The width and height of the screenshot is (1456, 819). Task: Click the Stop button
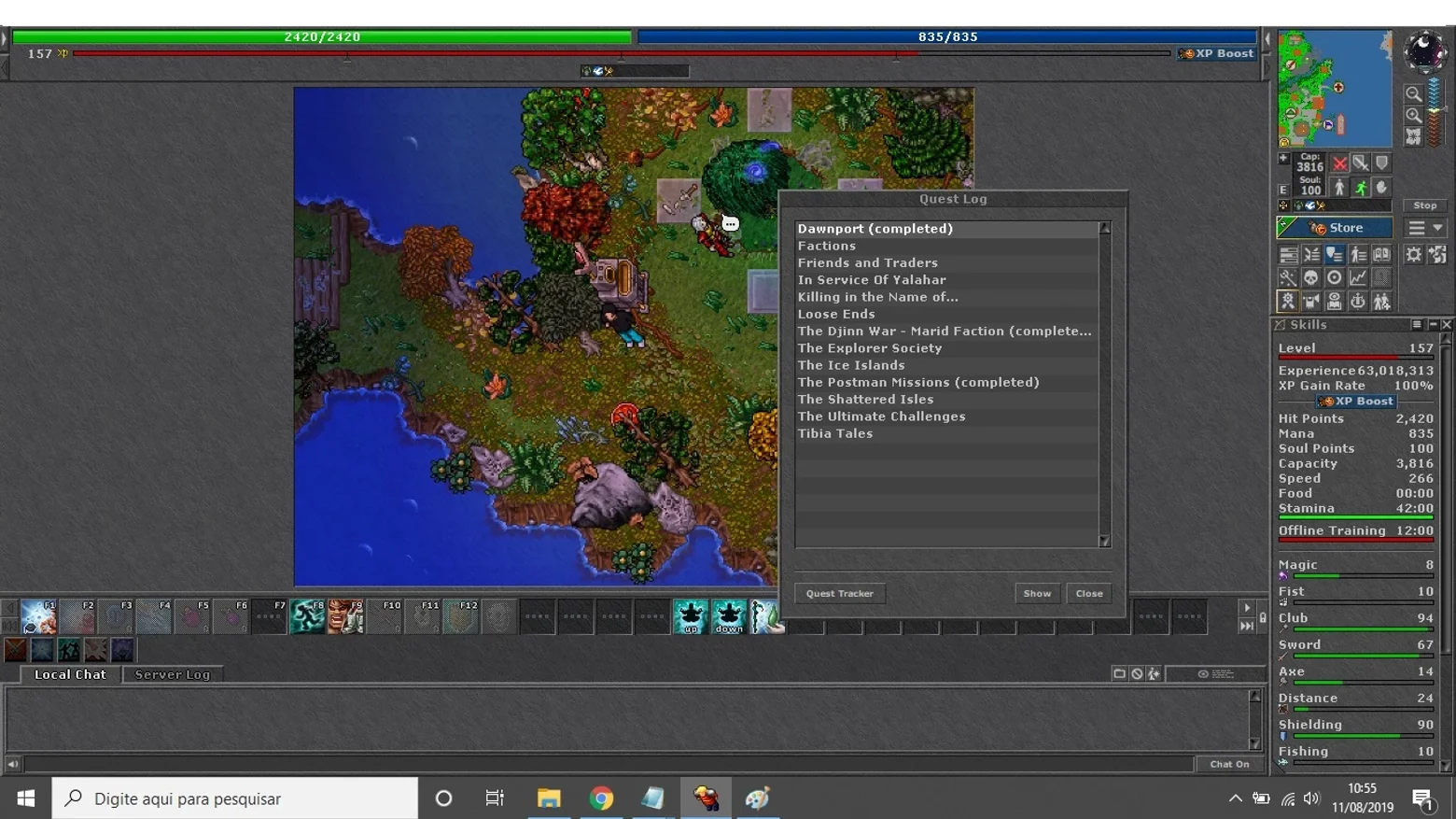[x=1425, y=205]
